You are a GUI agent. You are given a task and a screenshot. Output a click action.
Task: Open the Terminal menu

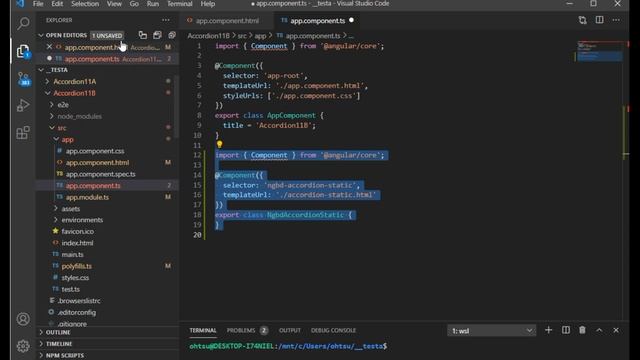pos(180,4)
